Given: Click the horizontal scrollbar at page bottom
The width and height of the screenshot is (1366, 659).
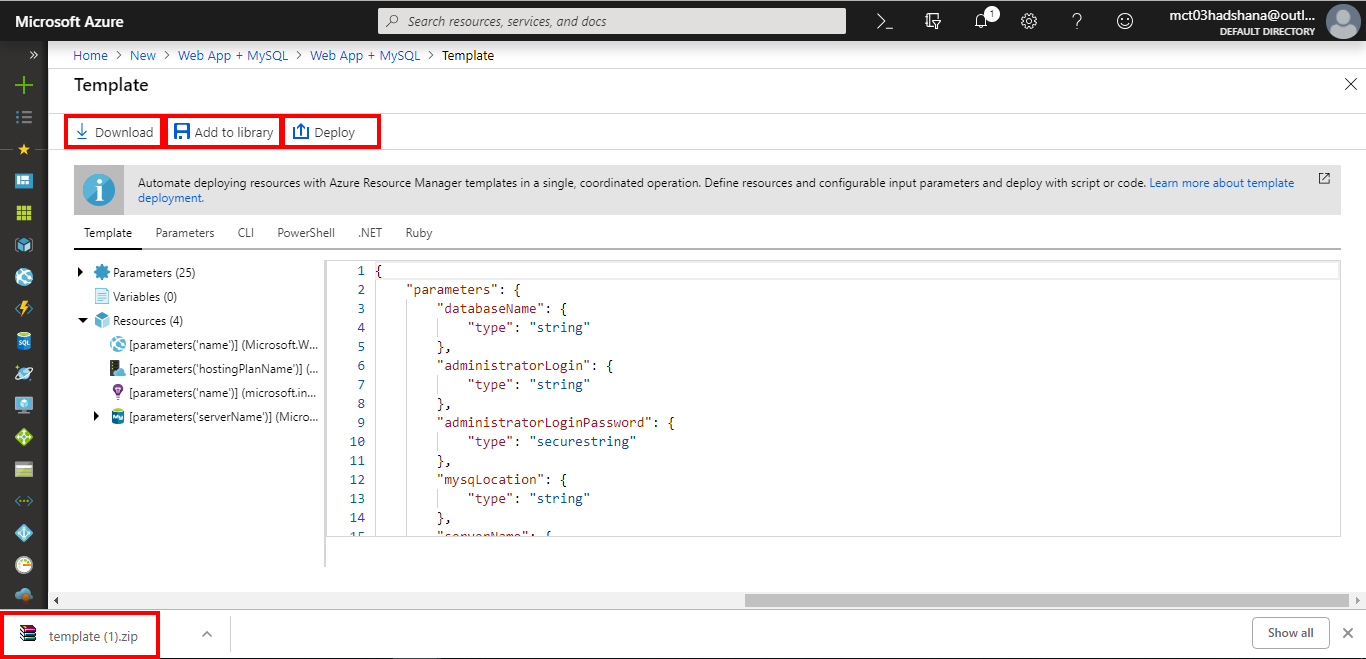Looking at the screenshot, I should (1046, 600).
